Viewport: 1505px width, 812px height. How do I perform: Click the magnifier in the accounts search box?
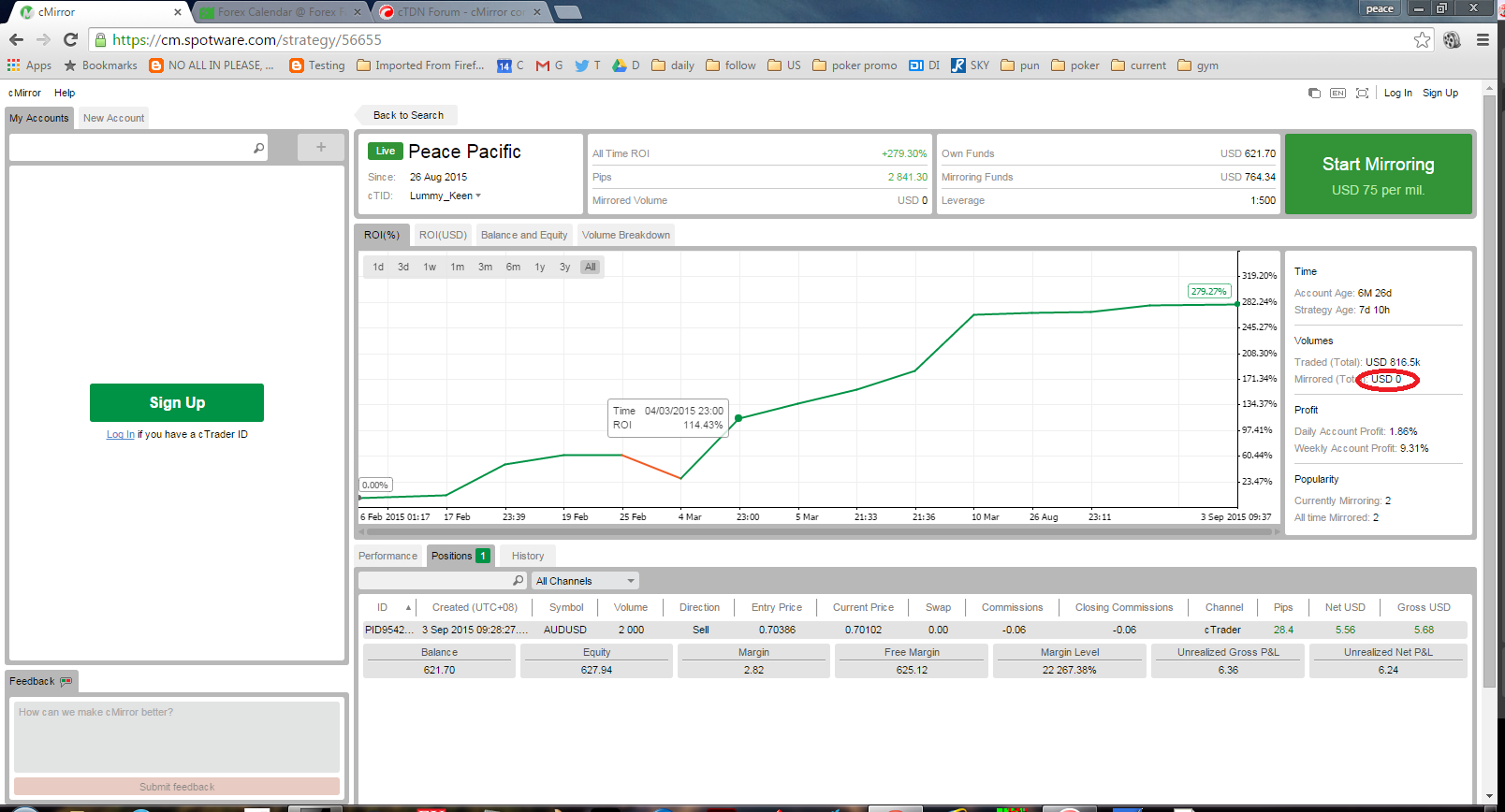tap(258, 148)
